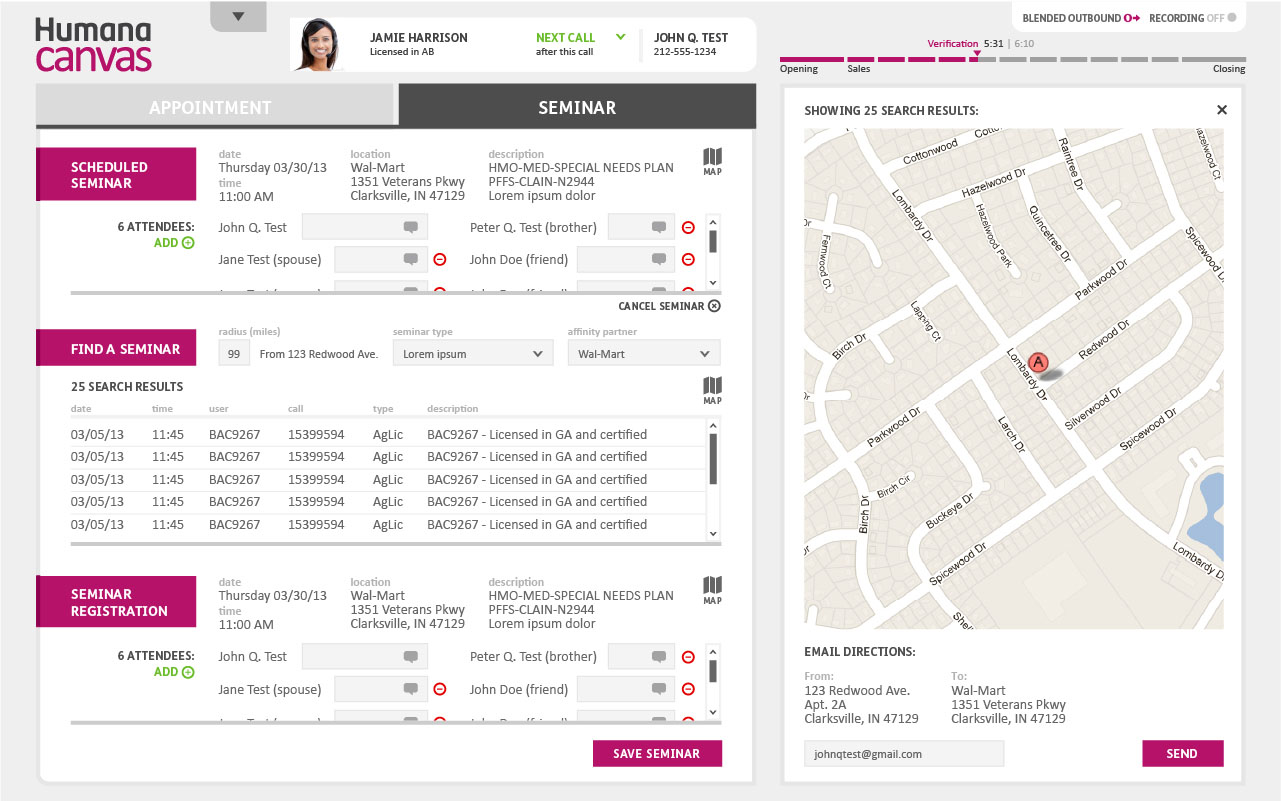Select the Scheduled Seminar section header
This screenshot has width=1281, height=801.
pyautogui.click(x=116, y=174)
